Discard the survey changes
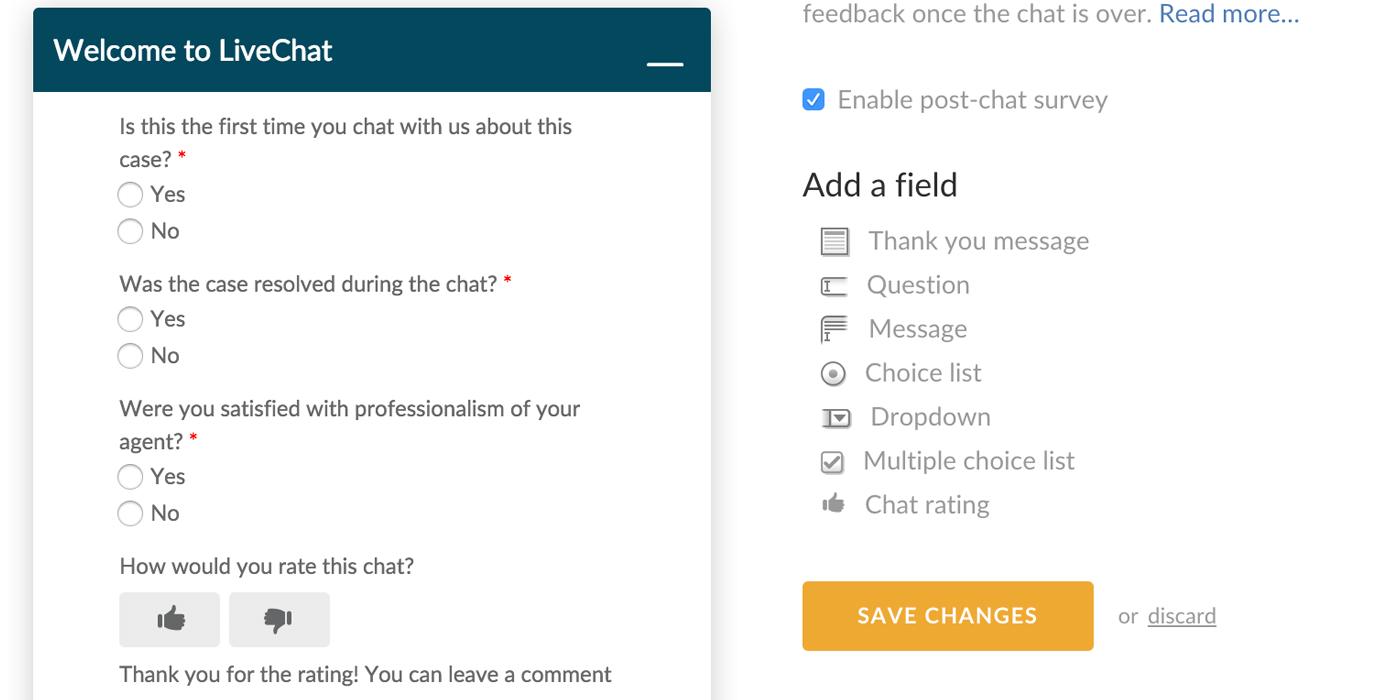This screenshot has height=700, width=1400. [1181, 615]
